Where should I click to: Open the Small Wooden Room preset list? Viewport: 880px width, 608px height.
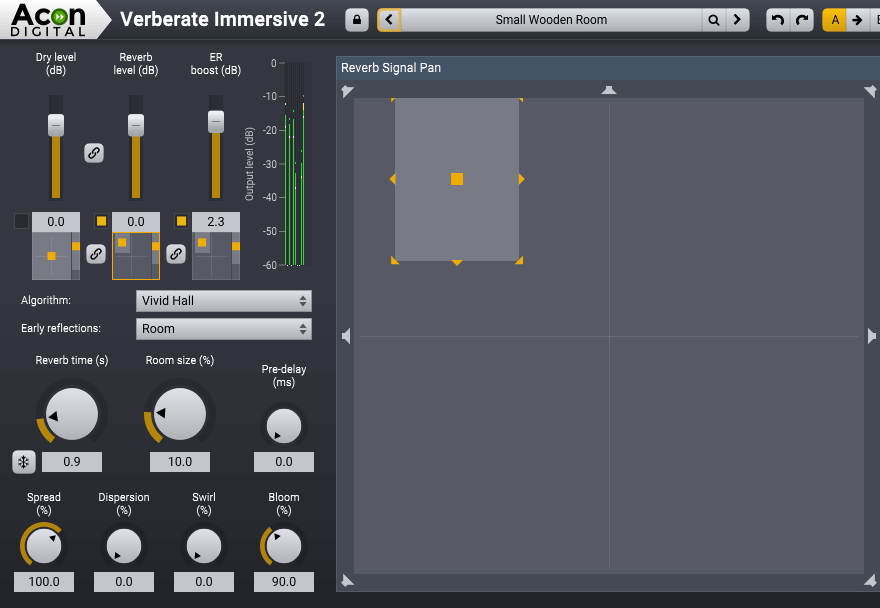click(551, 20)
